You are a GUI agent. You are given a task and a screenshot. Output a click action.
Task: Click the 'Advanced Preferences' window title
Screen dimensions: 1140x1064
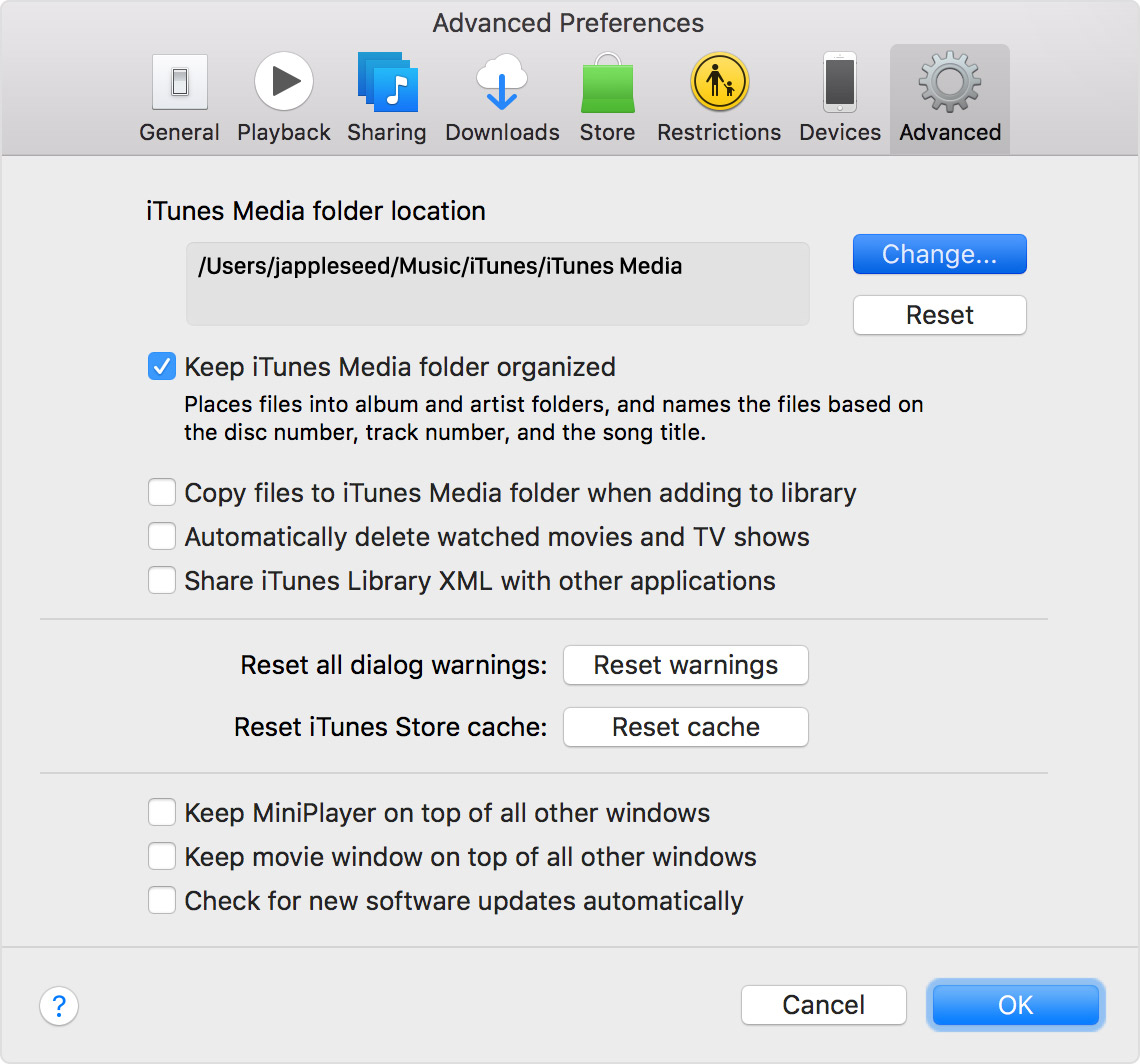pos(569,23)
